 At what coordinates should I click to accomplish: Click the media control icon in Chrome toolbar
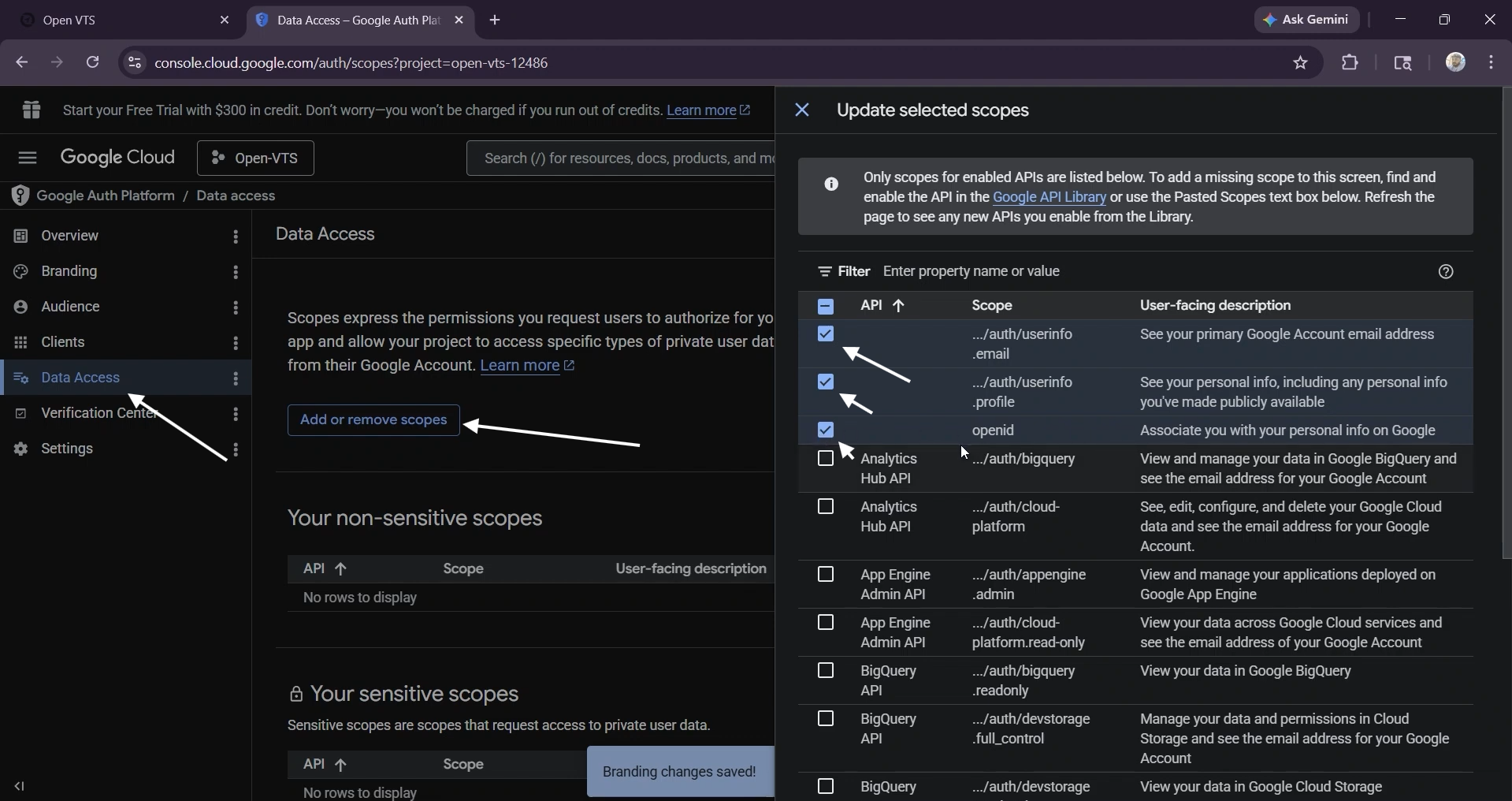click(x=1403, y=63)
